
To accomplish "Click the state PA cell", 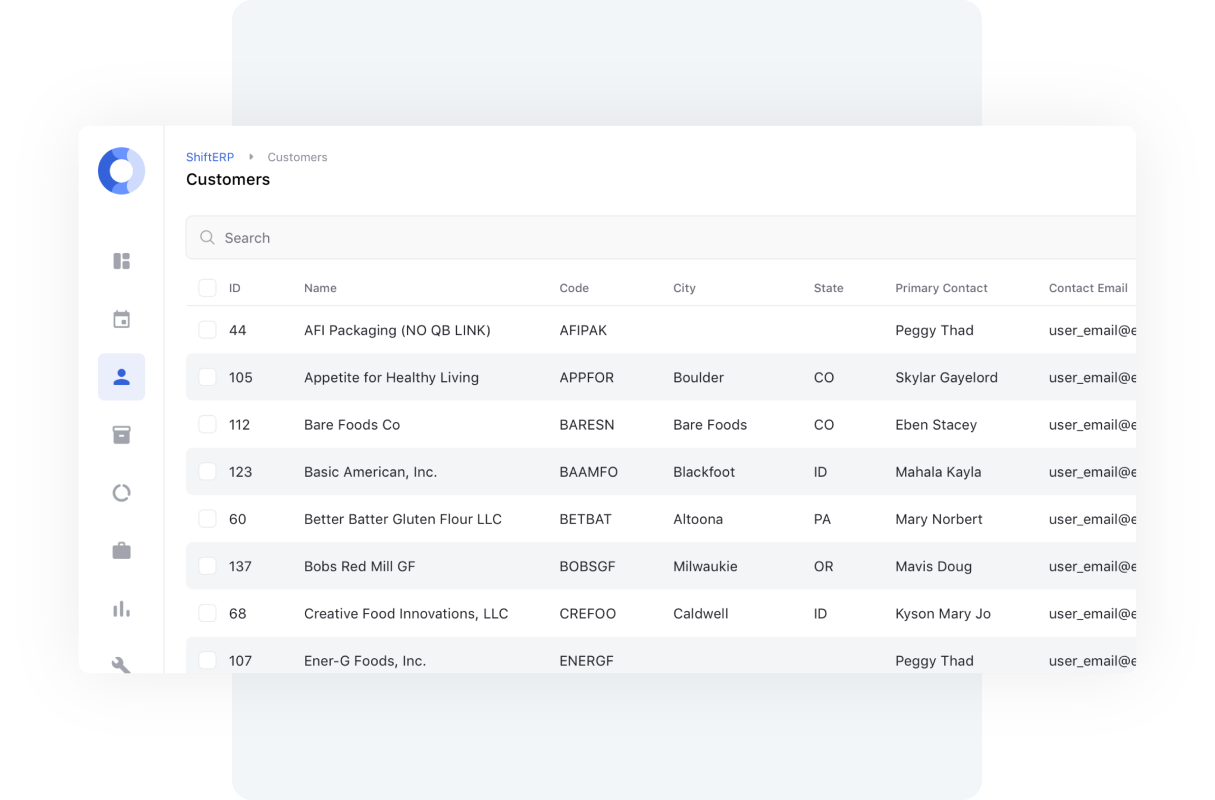I will [x=823, y=519].
